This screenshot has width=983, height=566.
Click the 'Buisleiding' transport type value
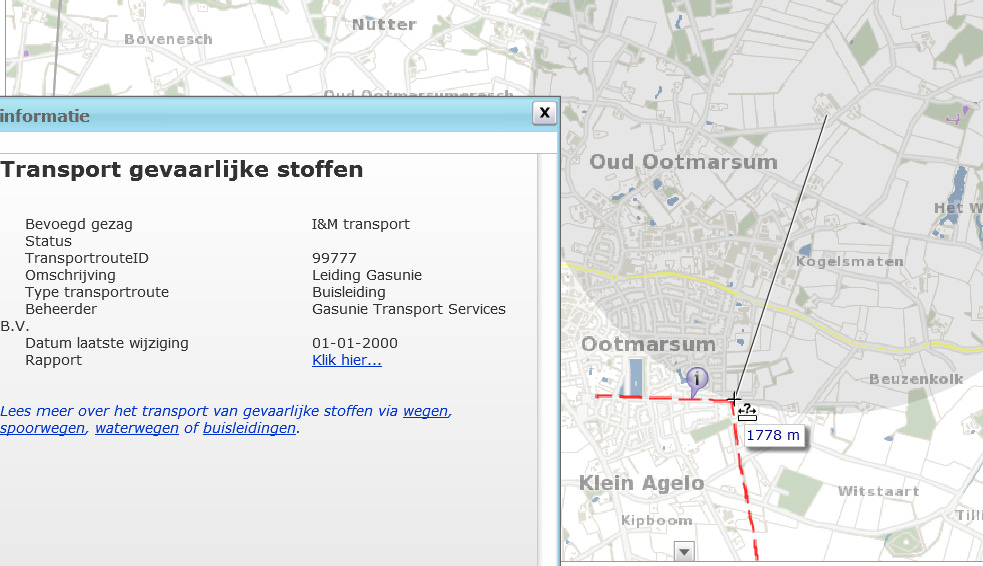click(x=349, y=292)
